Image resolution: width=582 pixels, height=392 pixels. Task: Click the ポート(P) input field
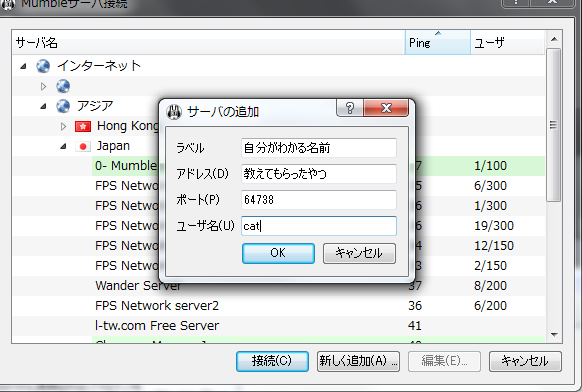[319, 200]
